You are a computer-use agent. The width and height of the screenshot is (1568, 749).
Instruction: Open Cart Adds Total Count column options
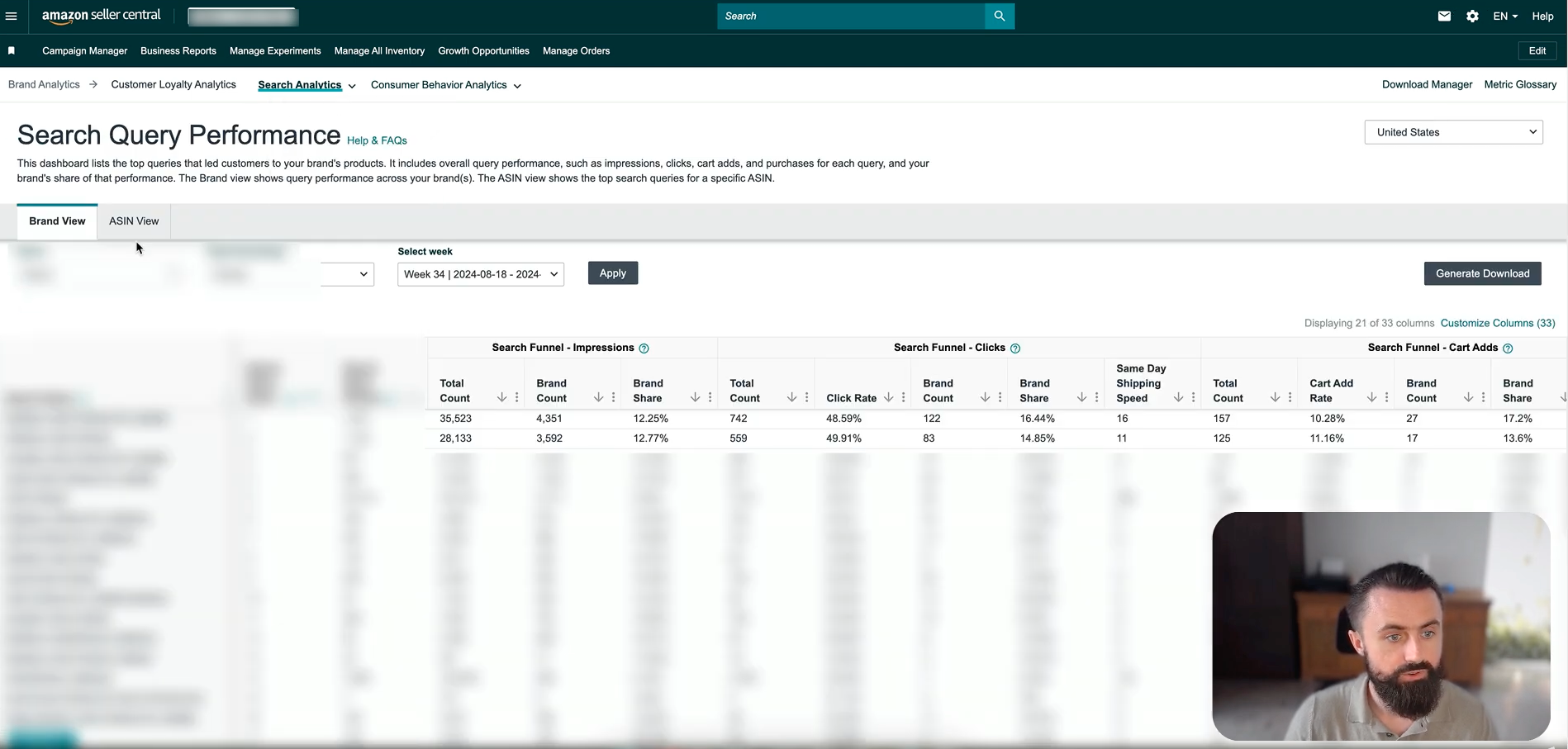click(x=1290, y=398)
